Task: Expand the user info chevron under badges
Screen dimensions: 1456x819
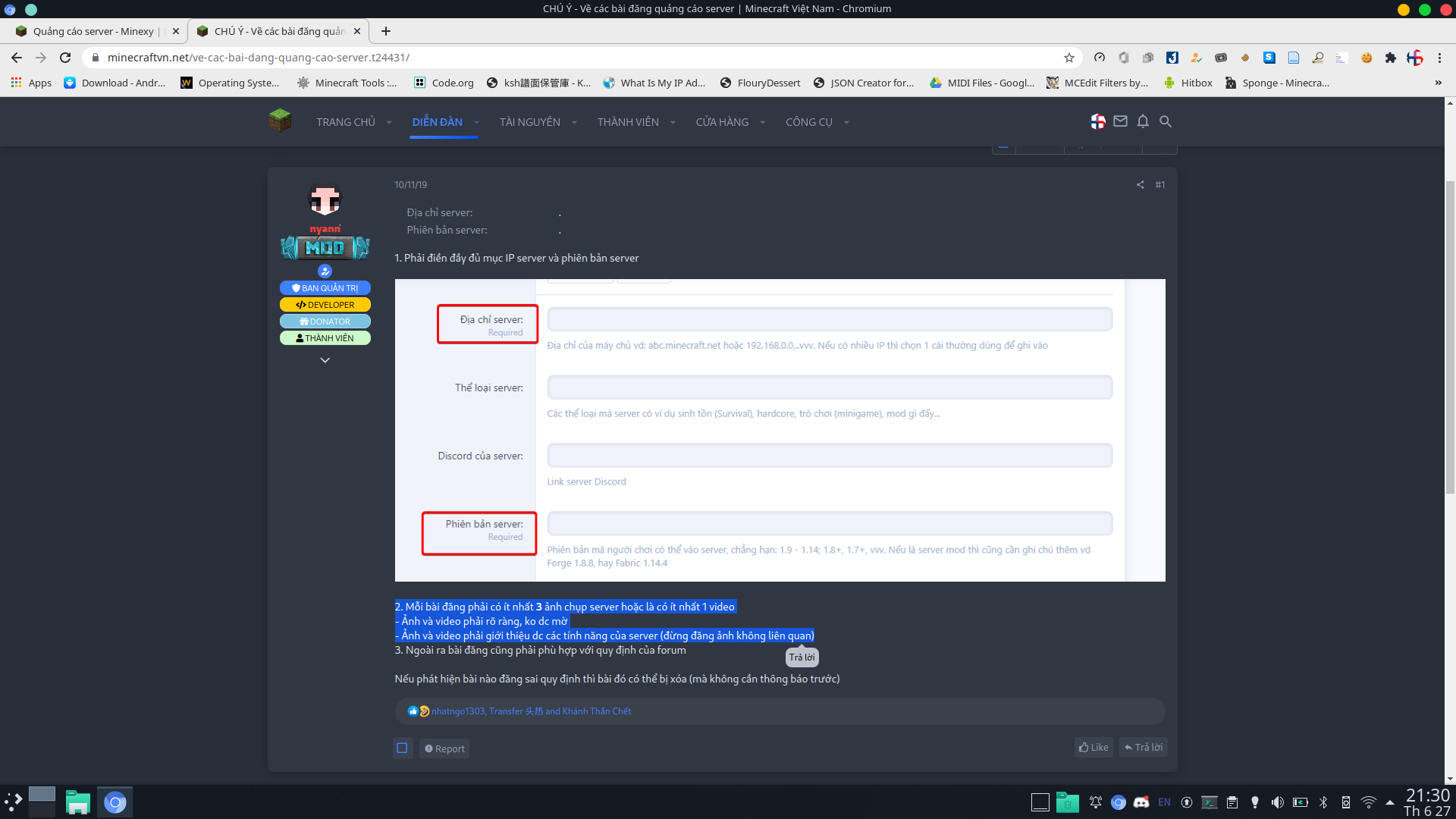Action: click(325, 360)
